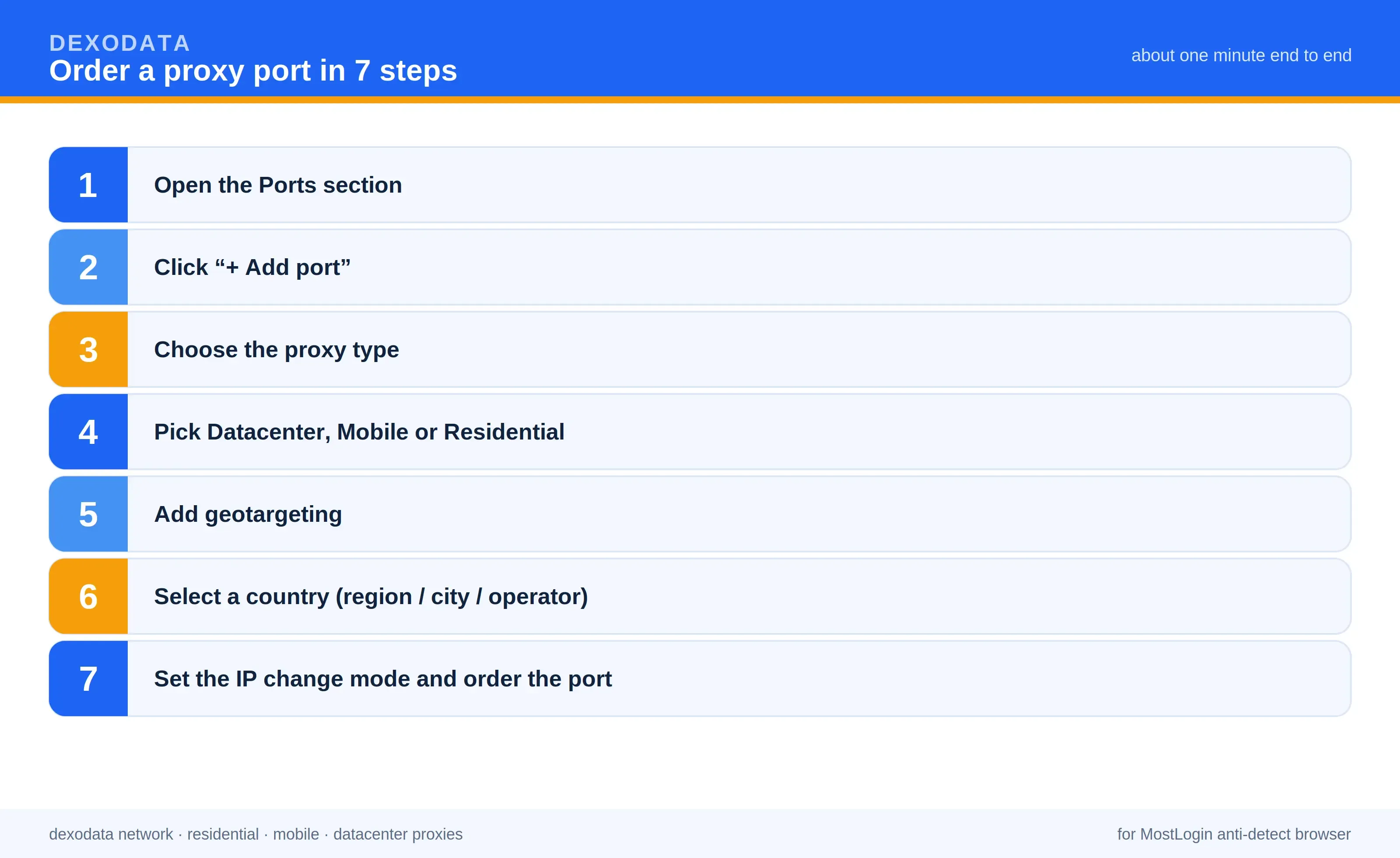This screenshot has height=858, width=1400.
Task: Click the blue step 4 number badge
Action: (88, 432)
